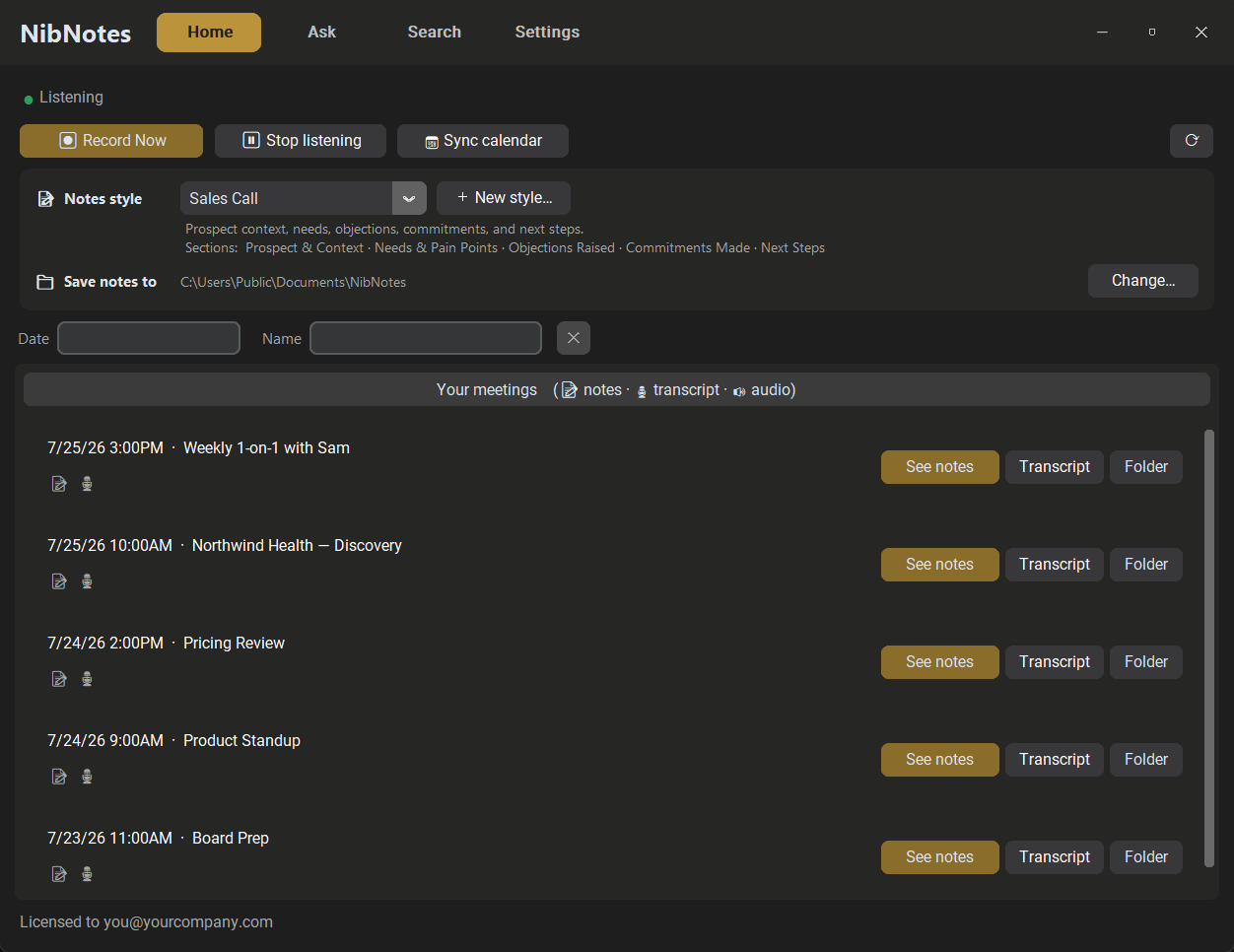Screen dimensions: 1234x952
Task: Click the Notes style pencil icon
Action: coord(45,199)
